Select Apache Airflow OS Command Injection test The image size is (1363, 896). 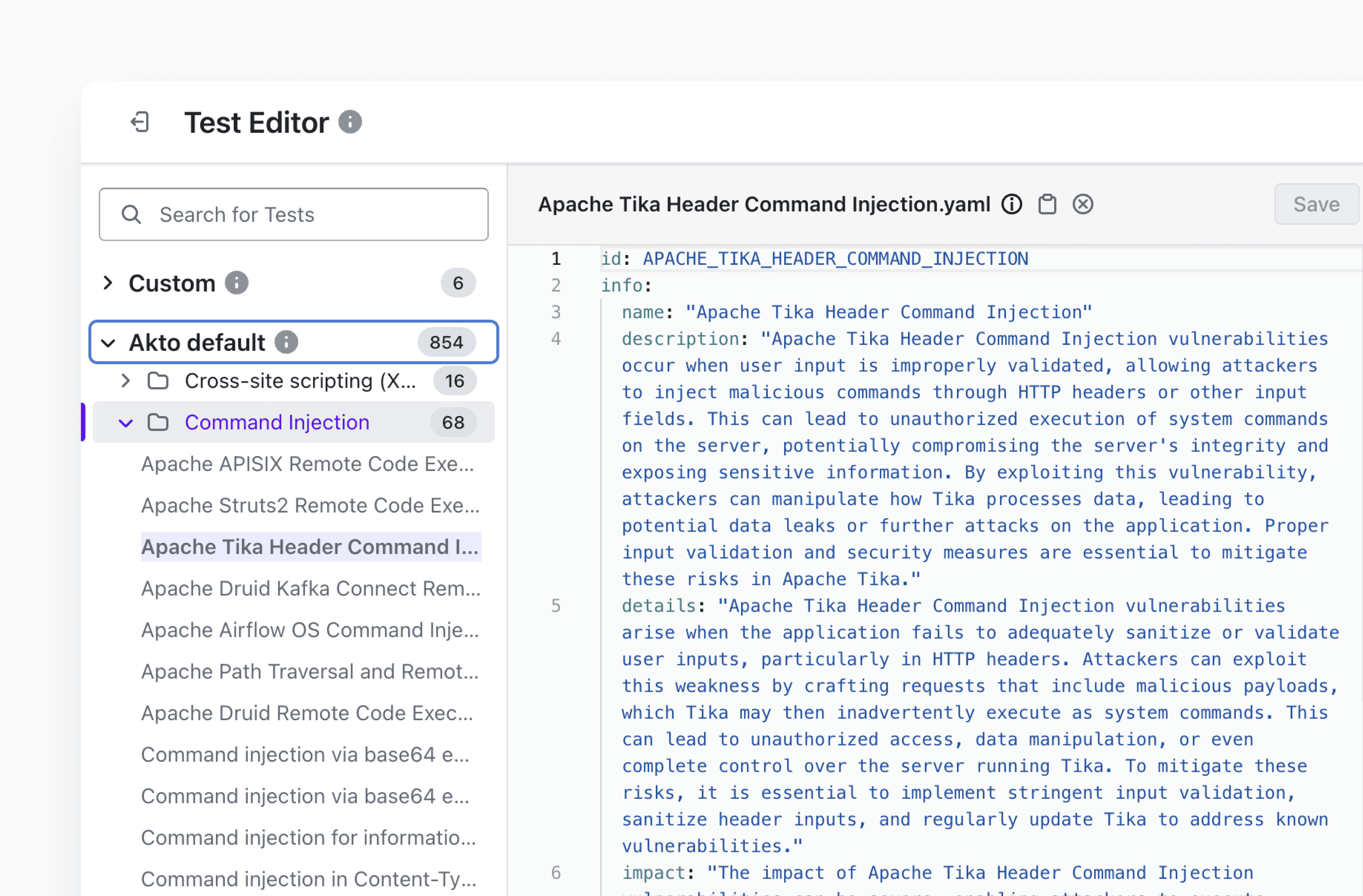click(x=310, y=630)
